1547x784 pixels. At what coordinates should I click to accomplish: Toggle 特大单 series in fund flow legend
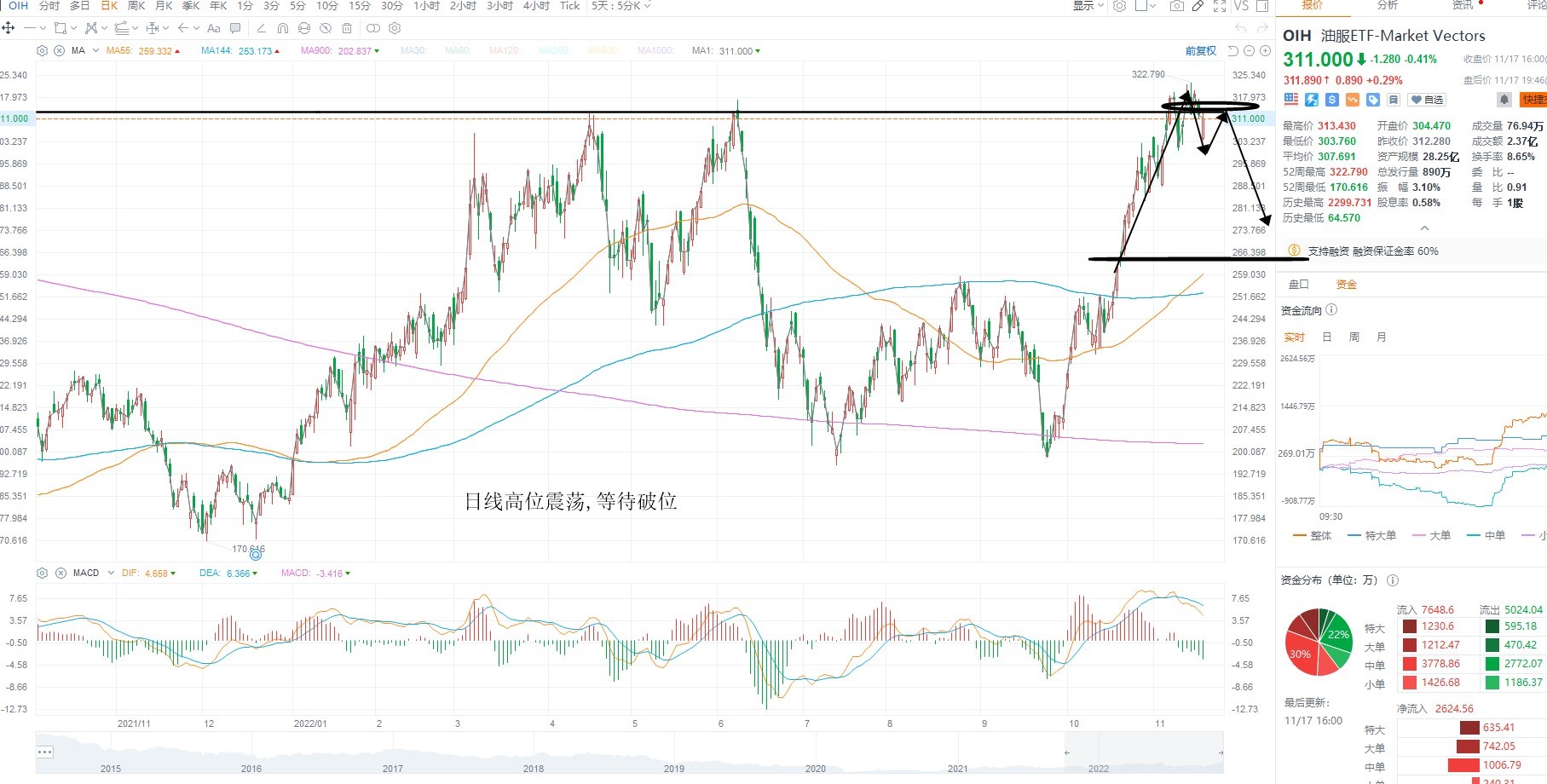[1371, 535]
